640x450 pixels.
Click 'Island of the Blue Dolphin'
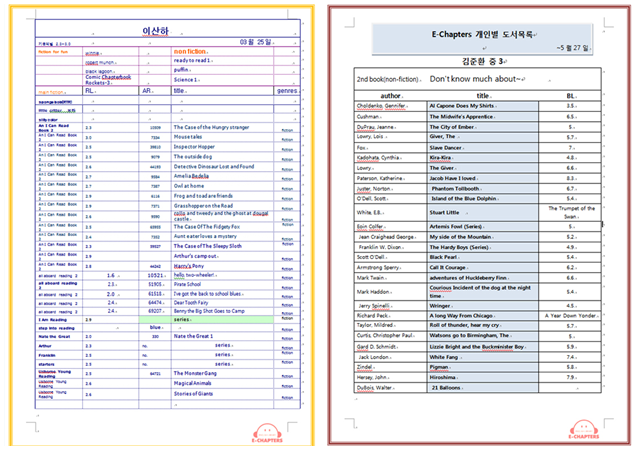tap(464, 199)
